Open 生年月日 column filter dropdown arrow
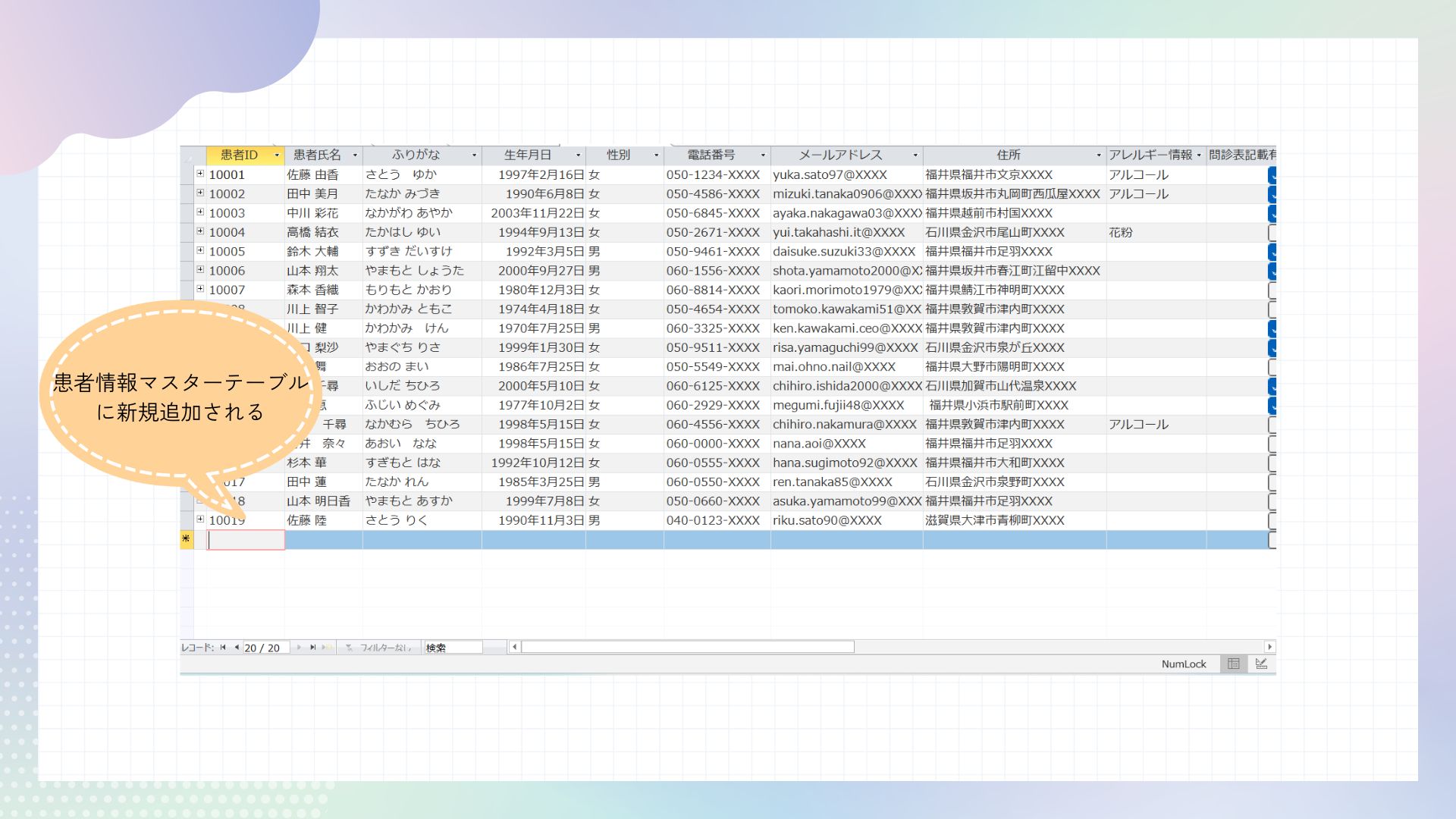The width and height of the screenshot is (1456, 819). point(578,155)
